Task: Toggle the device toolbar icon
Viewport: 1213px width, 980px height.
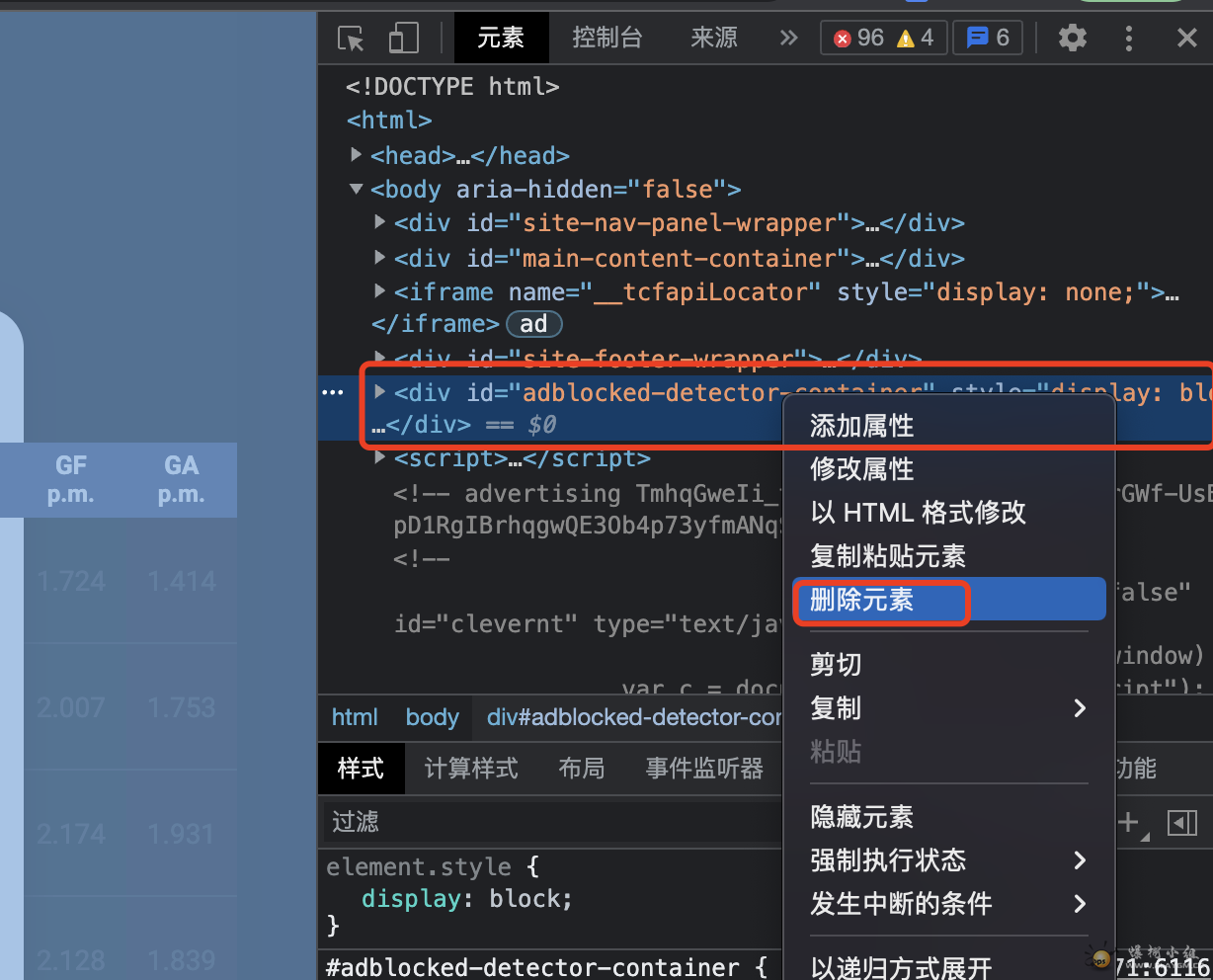Action: click(403, 39)
